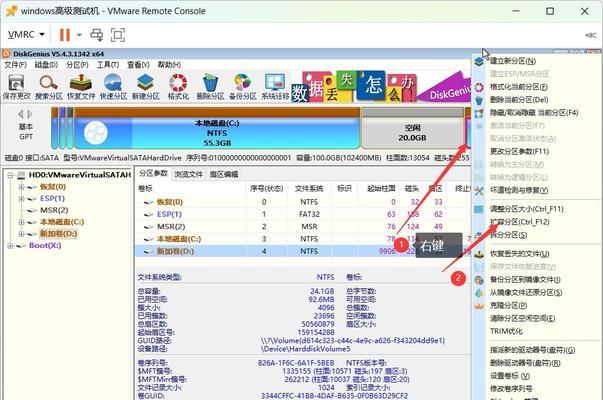
Task: Select MSR(2) in the disk tree
Action: (54, 210)
